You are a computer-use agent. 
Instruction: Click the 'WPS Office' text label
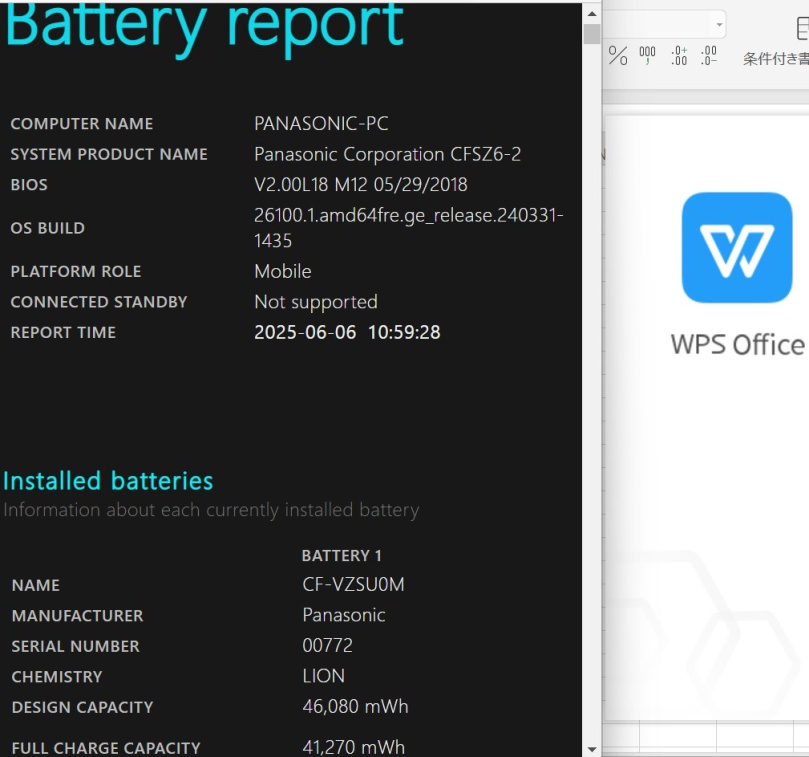point(738,344)
